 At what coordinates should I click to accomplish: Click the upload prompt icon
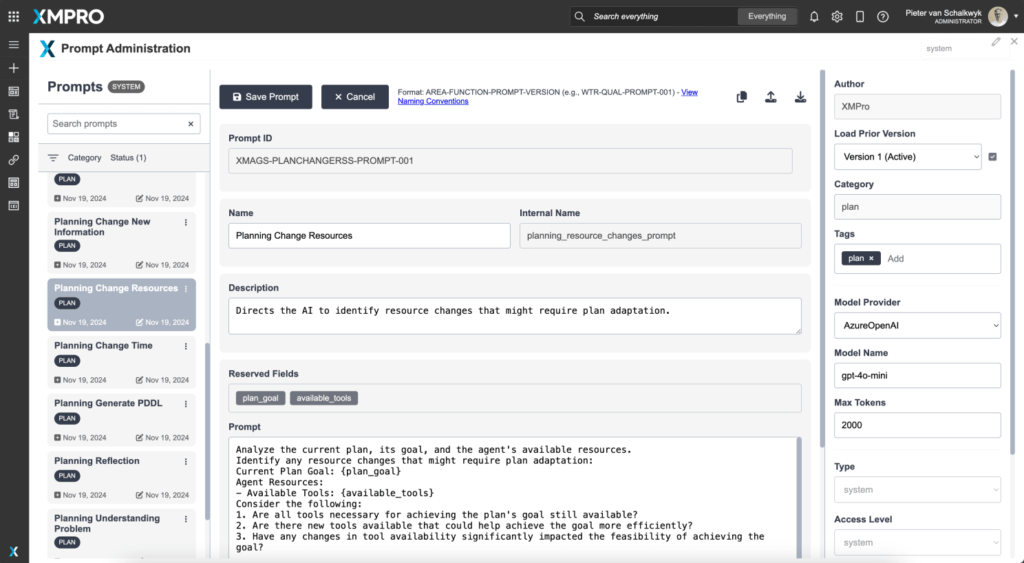coord(770,97)
